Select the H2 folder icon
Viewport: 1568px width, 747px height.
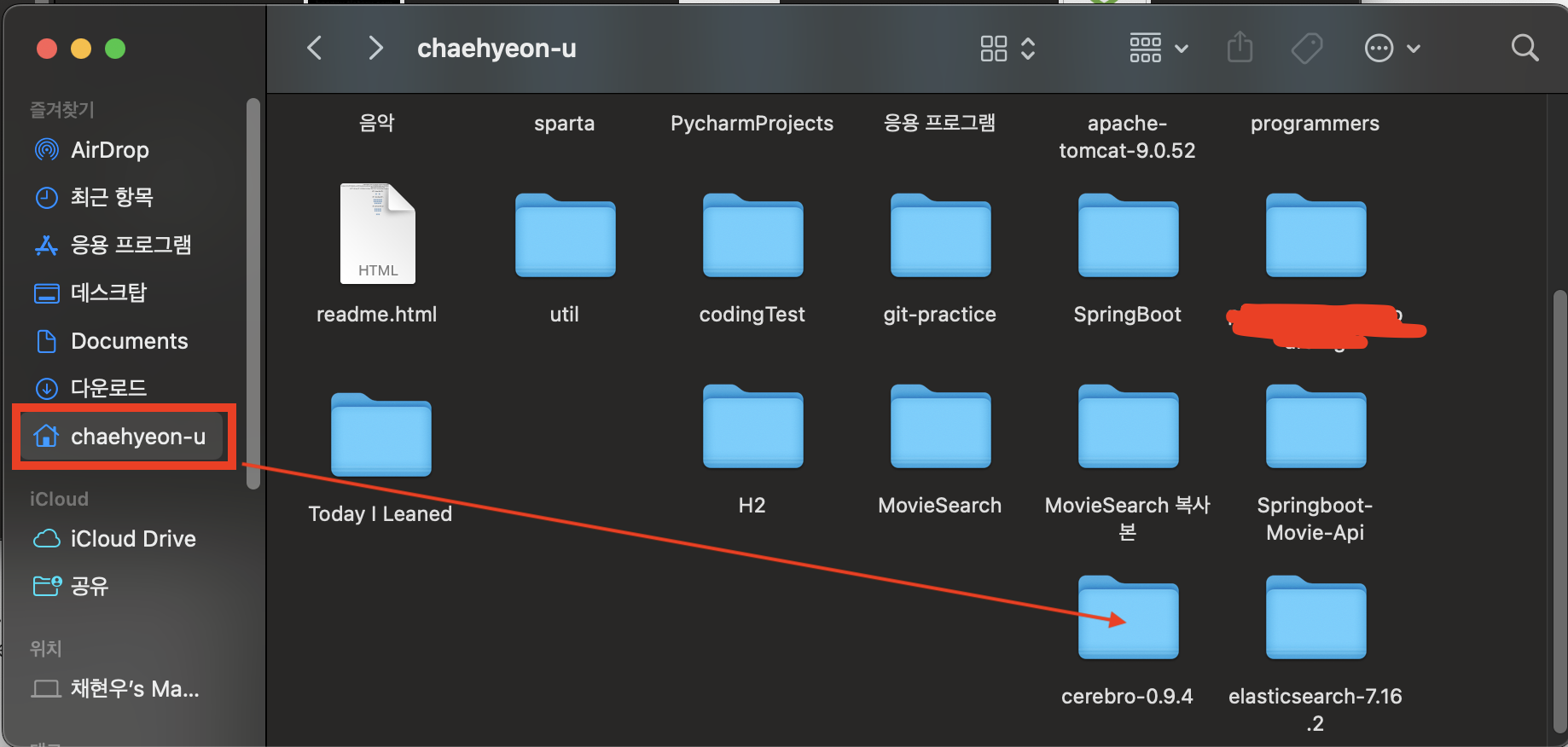click(x=752, y=426)
